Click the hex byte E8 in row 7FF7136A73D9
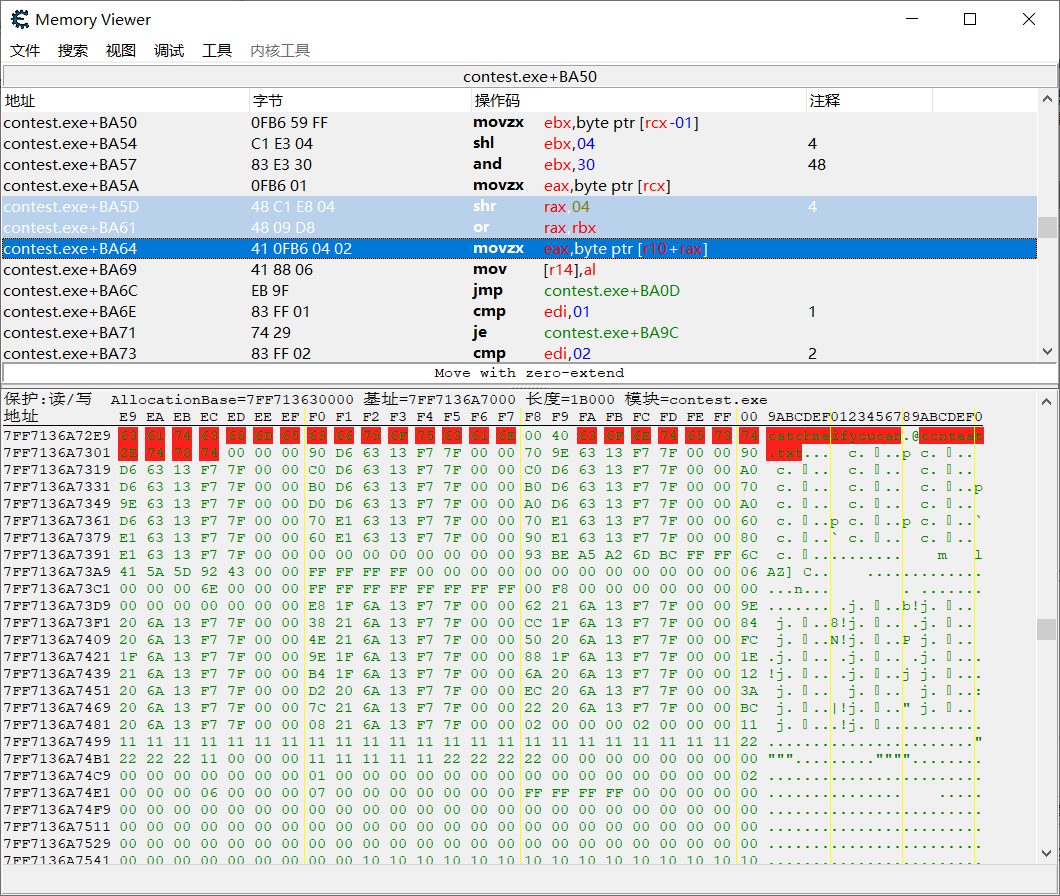 [317, 606]
